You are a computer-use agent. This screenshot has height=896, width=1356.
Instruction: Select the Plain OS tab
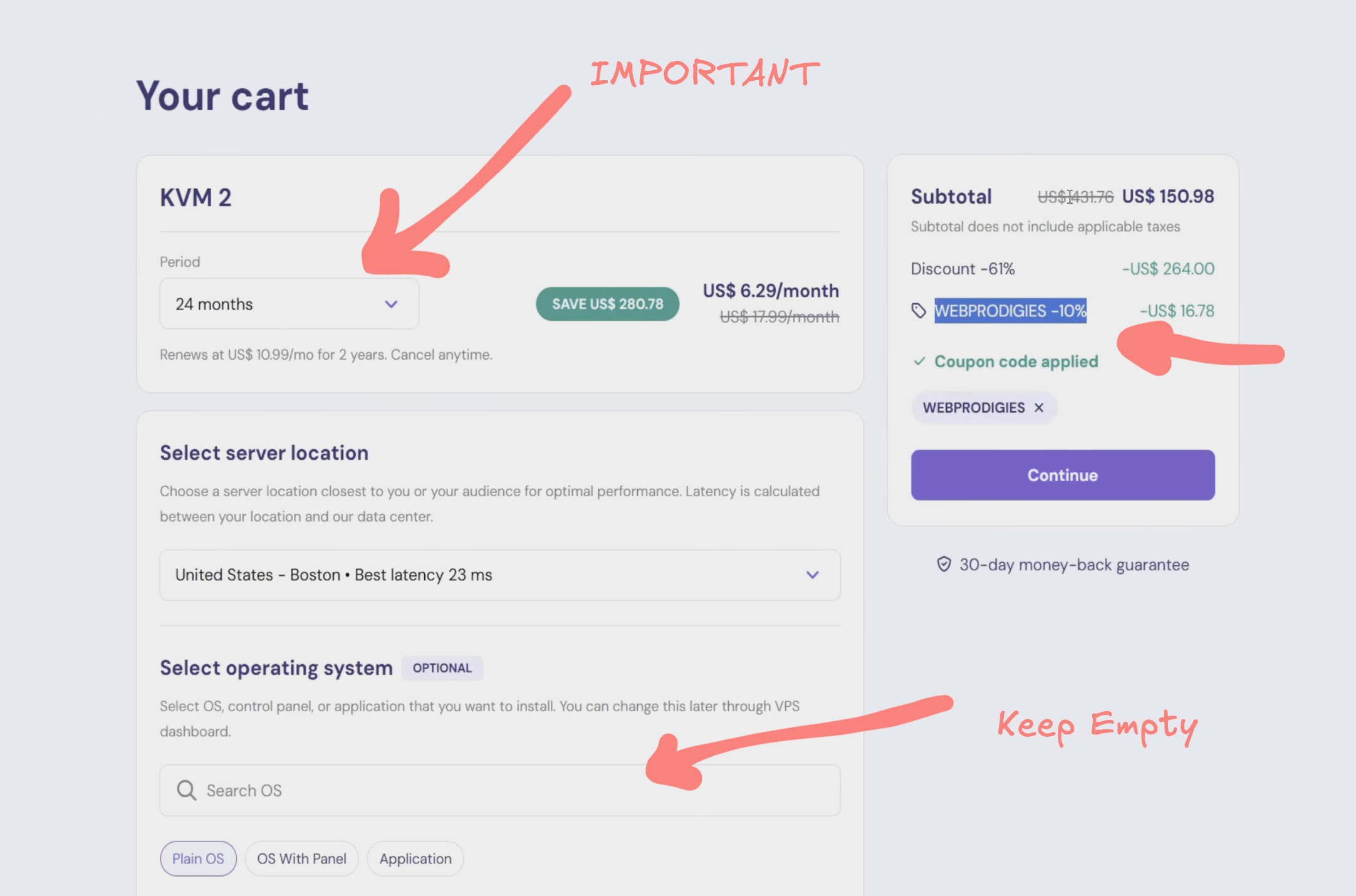pyautogui.click(x=198, y=858)
